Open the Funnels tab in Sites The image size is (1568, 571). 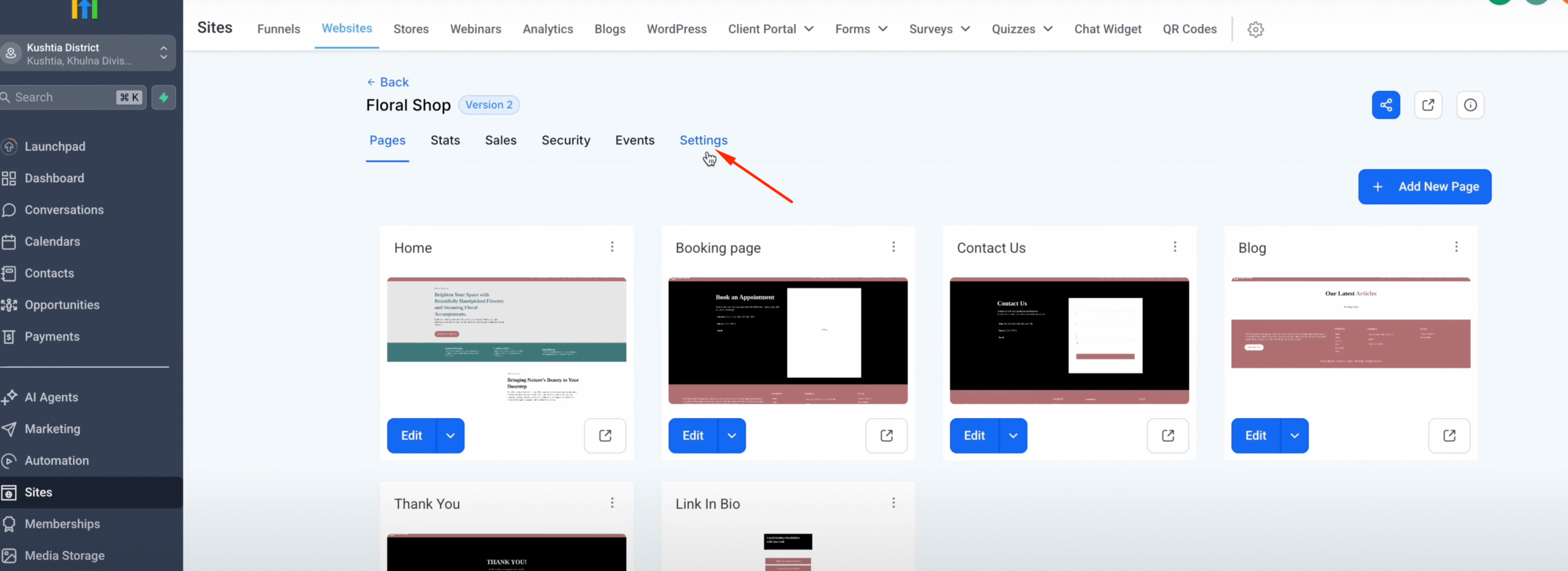tap(279, 29)
